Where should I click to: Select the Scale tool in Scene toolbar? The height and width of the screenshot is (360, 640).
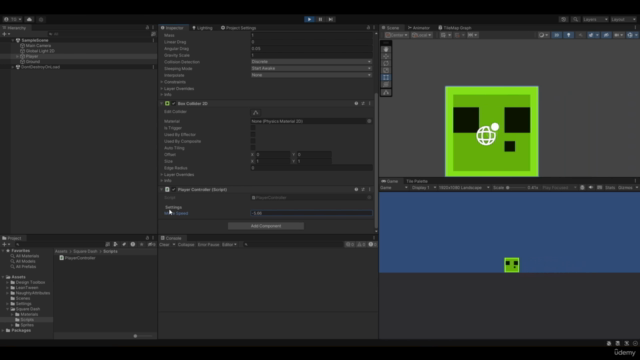[x=386, y=70]
